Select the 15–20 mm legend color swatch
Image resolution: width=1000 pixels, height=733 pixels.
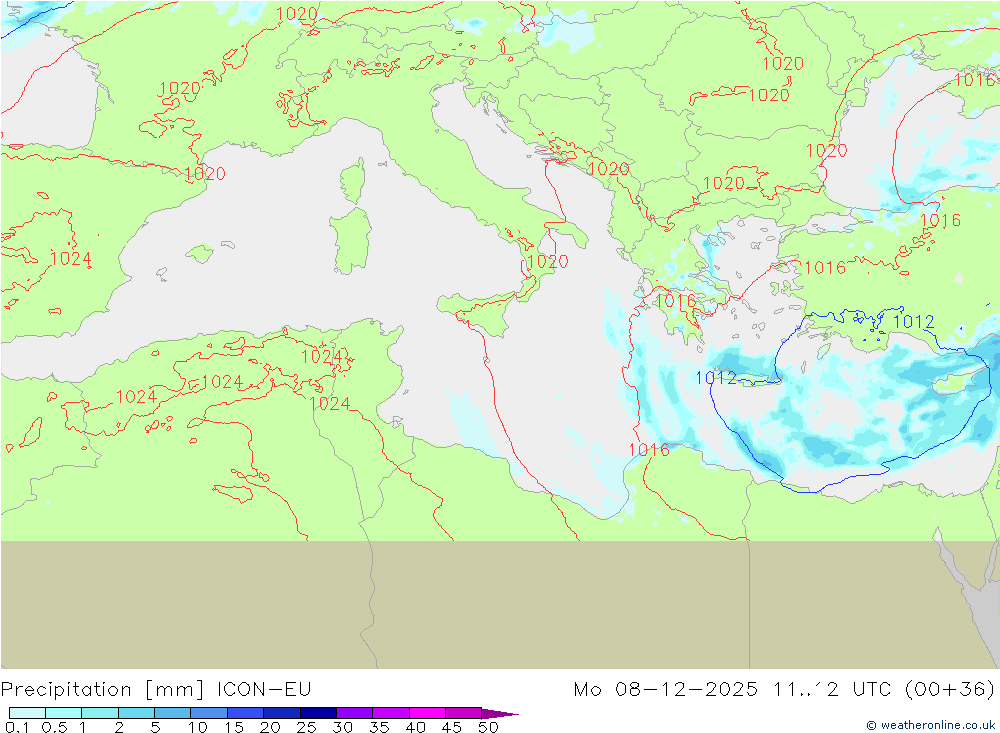[246, 713]
